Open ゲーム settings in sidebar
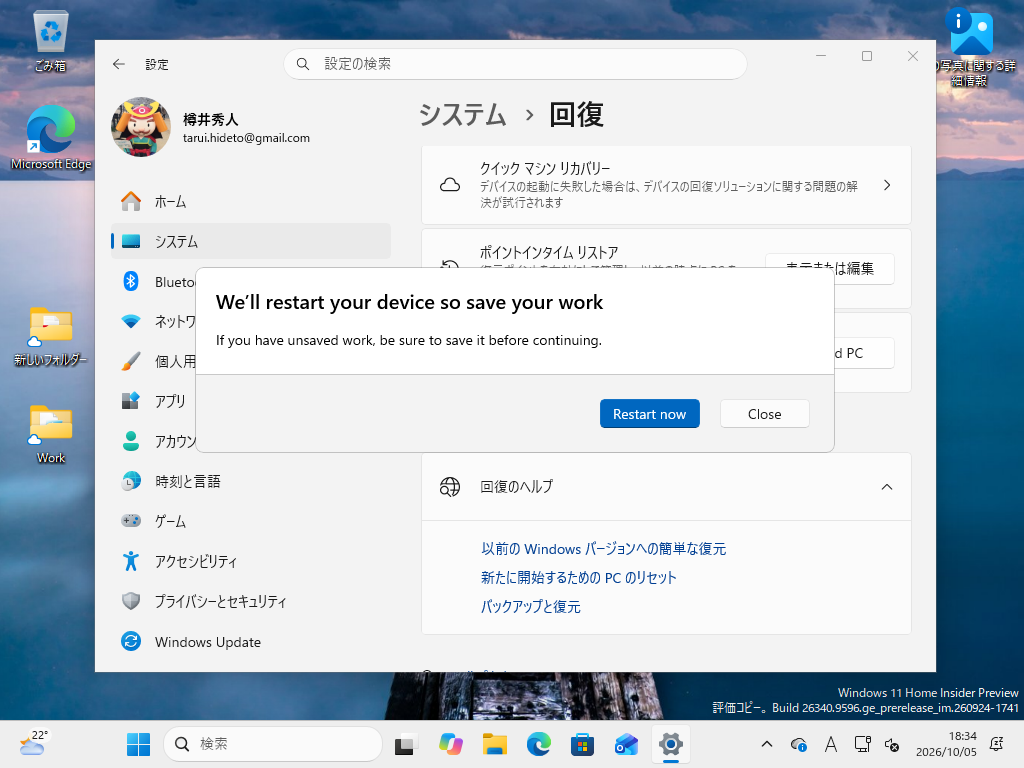The width and height of the screenshot is (1024, 768). (x=251, y=521)
